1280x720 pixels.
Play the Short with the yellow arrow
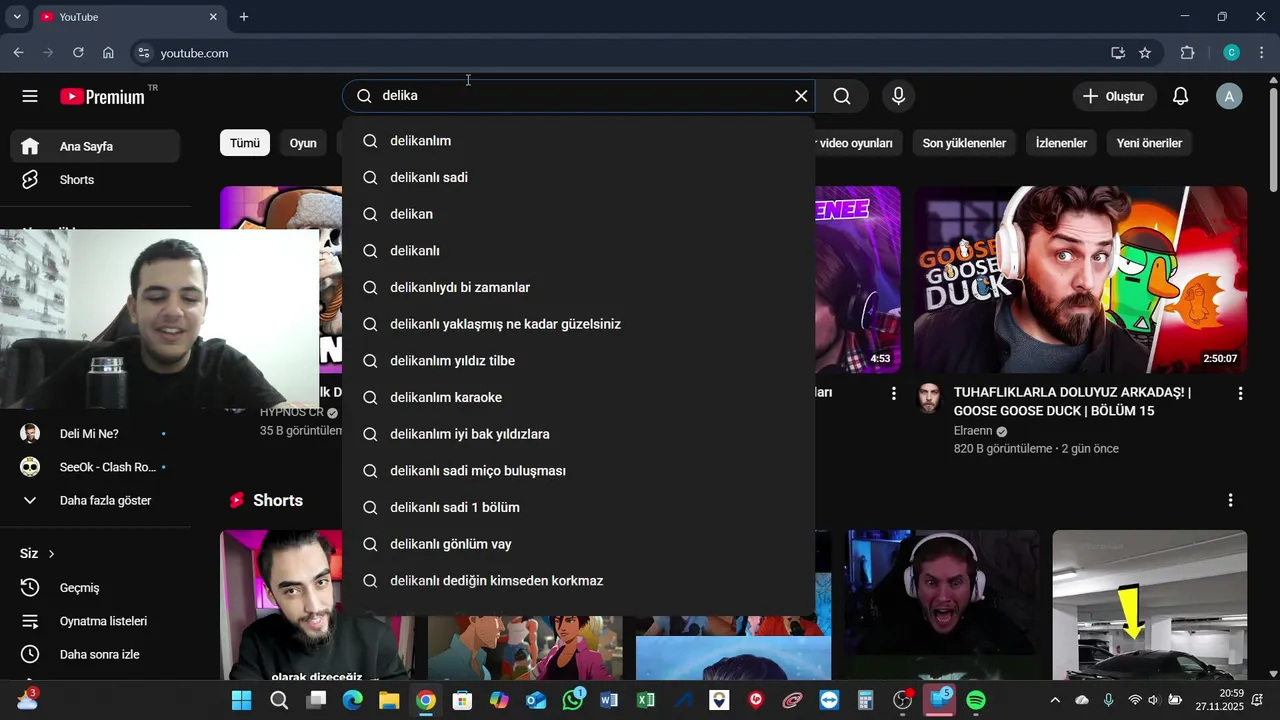tap(1150, 605)
